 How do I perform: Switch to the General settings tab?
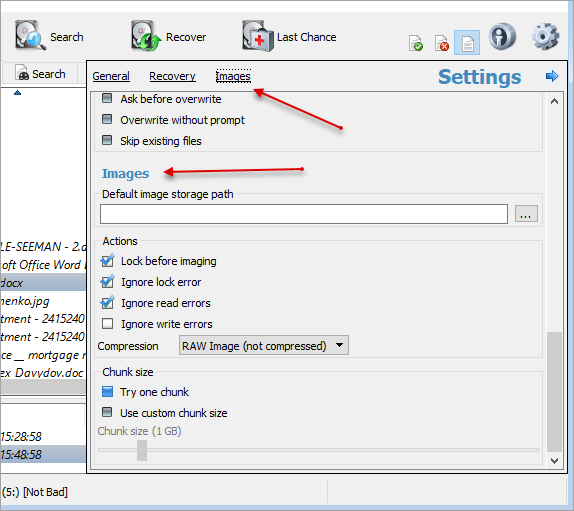[111, 76]
